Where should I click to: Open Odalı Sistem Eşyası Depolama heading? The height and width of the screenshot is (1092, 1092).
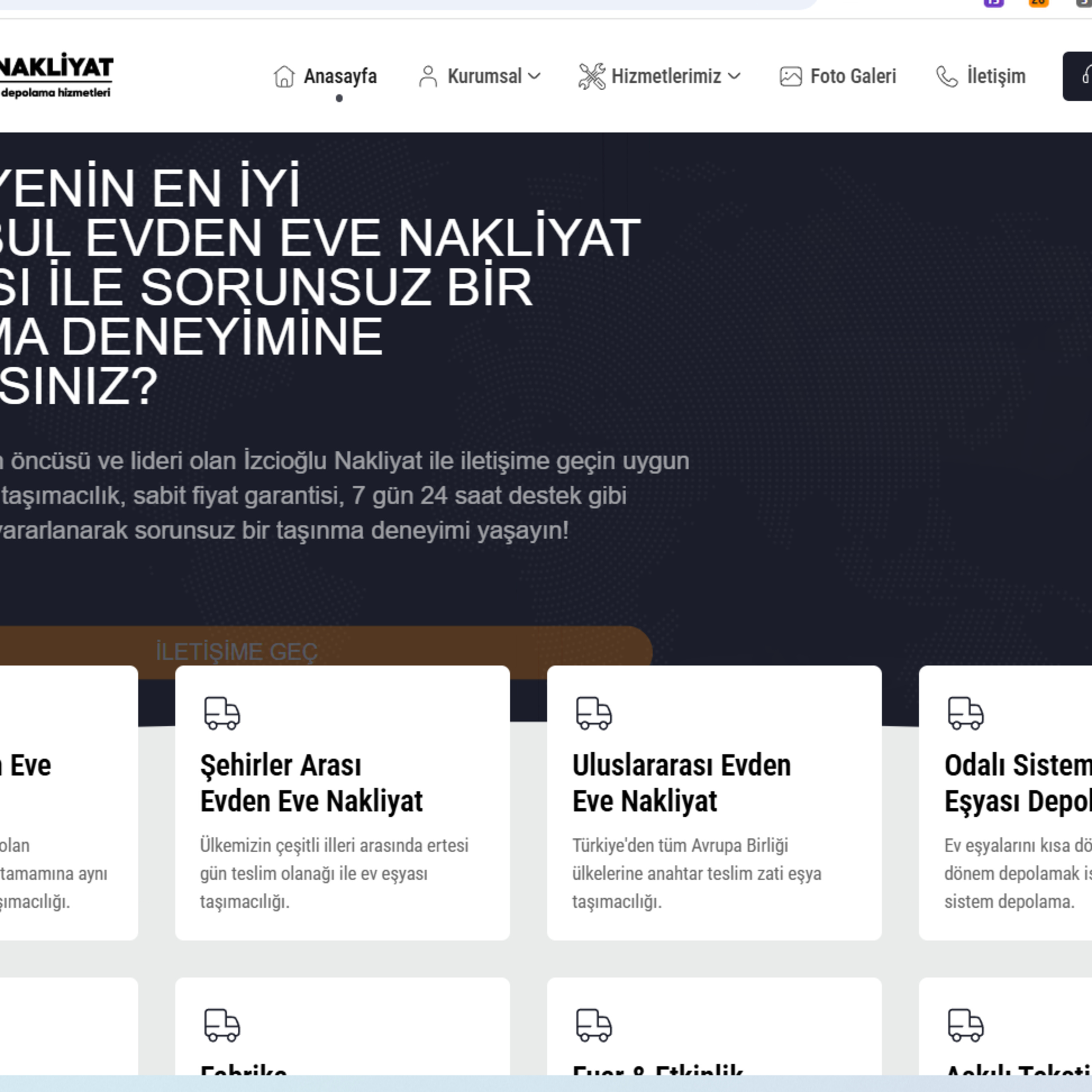pyautogui.click(x=1018, y=783)
